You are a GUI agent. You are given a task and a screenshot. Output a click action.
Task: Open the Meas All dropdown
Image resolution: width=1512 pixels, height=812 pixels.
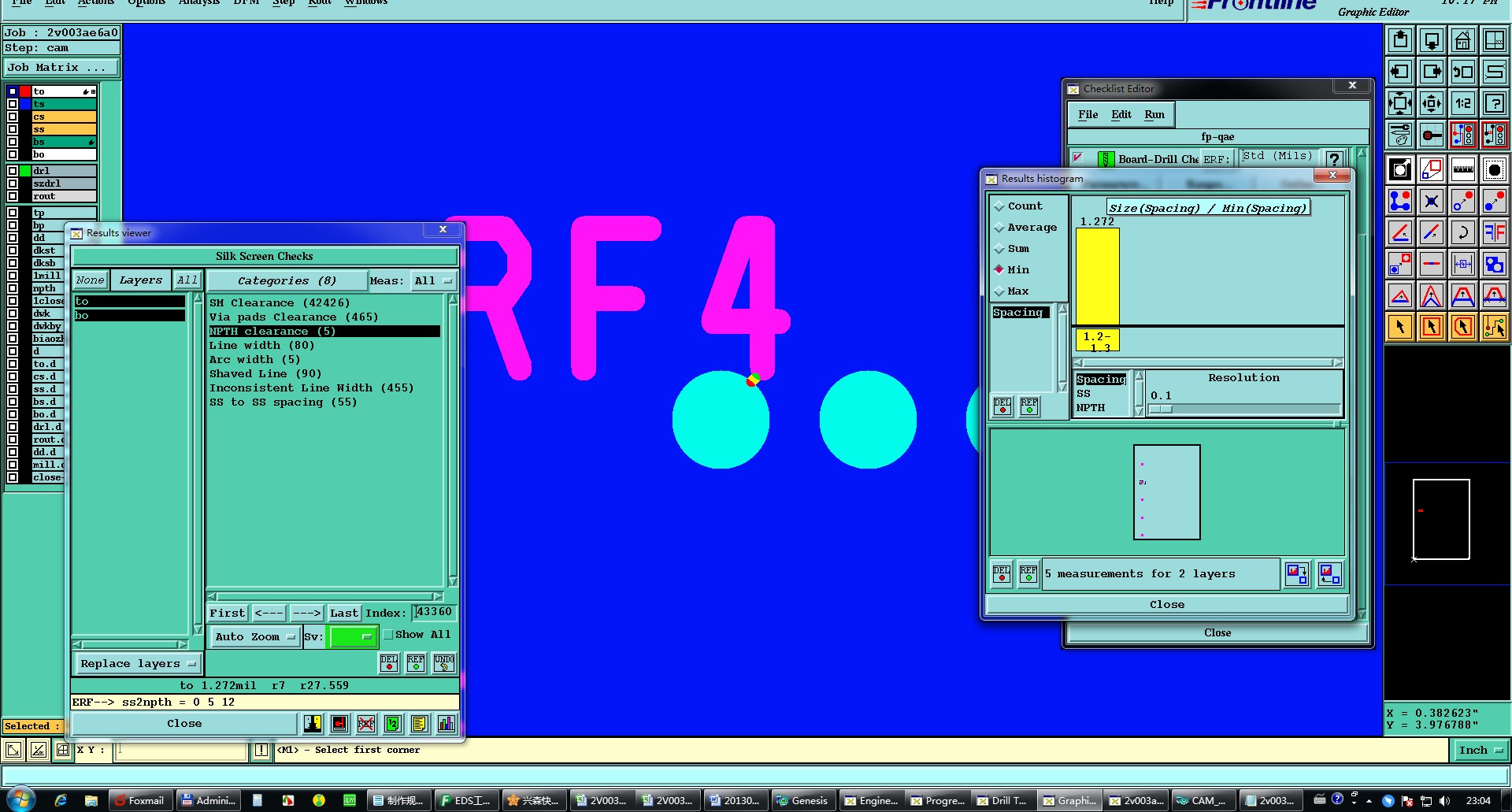[x=433, y=281]
